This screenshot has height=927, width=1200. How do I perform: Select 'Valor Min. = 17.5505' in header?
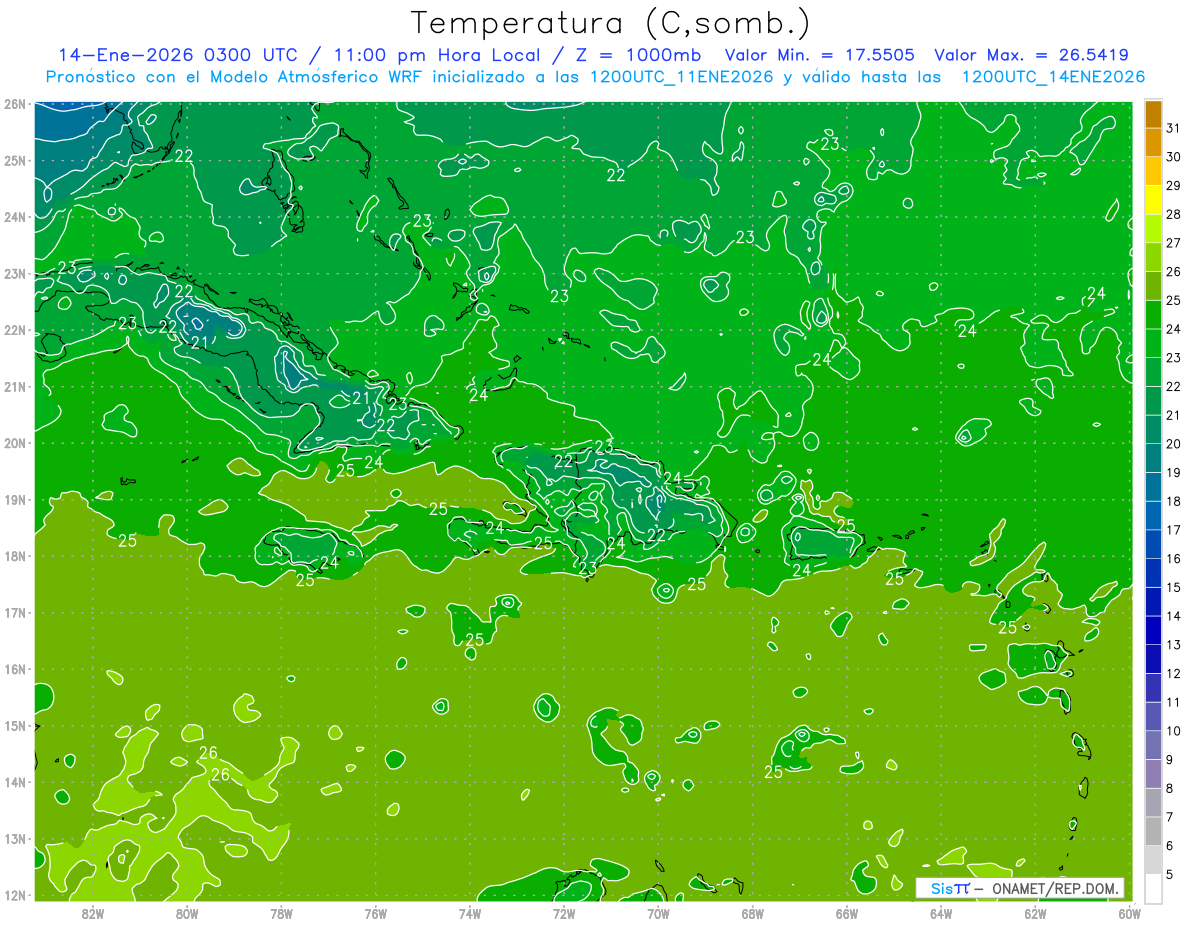tap(819, 55)
